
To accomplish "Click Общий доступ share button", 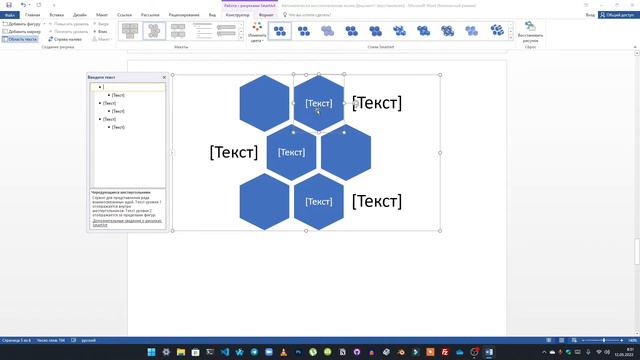I will point(619,15).
